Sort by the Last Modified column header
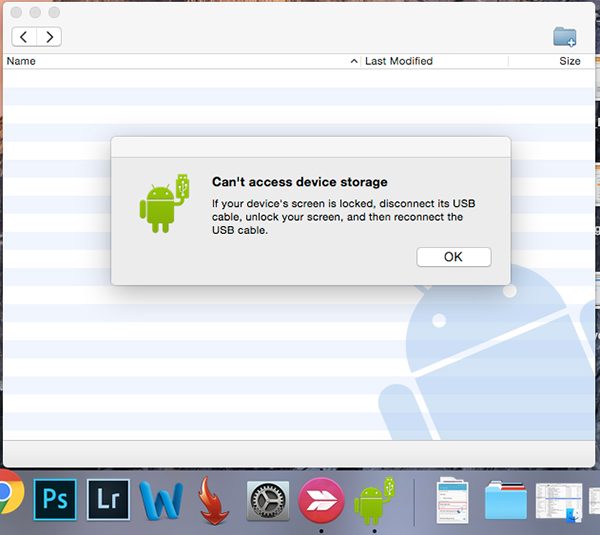600x535 pixels. (399, 61)
